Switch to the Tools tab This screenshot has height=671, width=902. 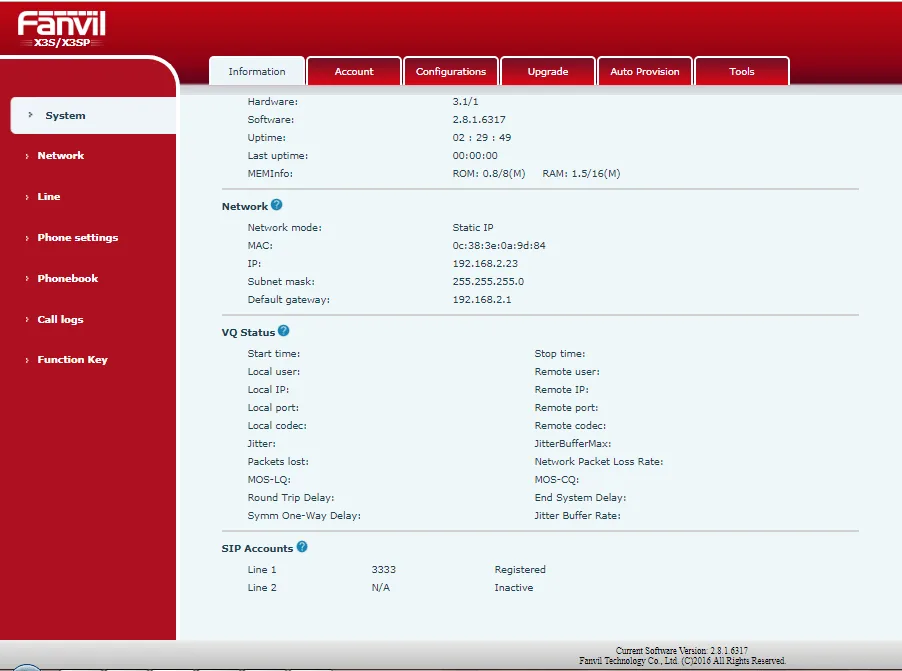[x=742, y=70]
